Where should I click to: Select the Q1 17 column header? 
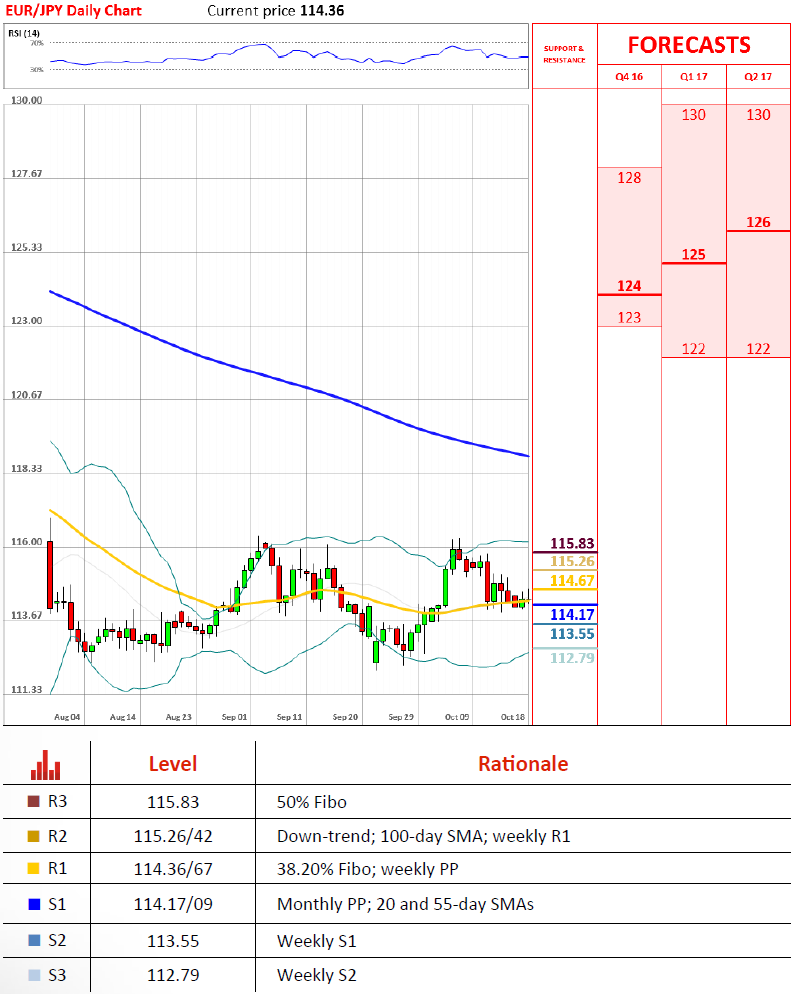693,77
